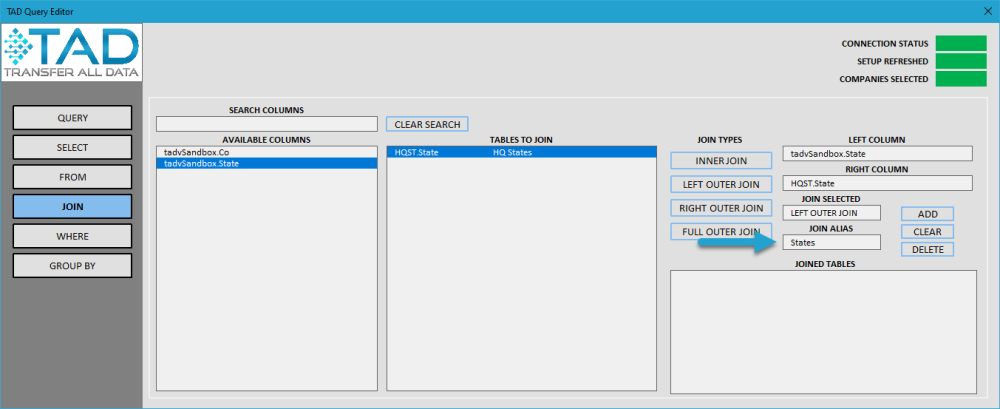The width and height of the screenshot is (1000, 409).
Task: Choose INNER JOIN type
Action: [721, 161]
